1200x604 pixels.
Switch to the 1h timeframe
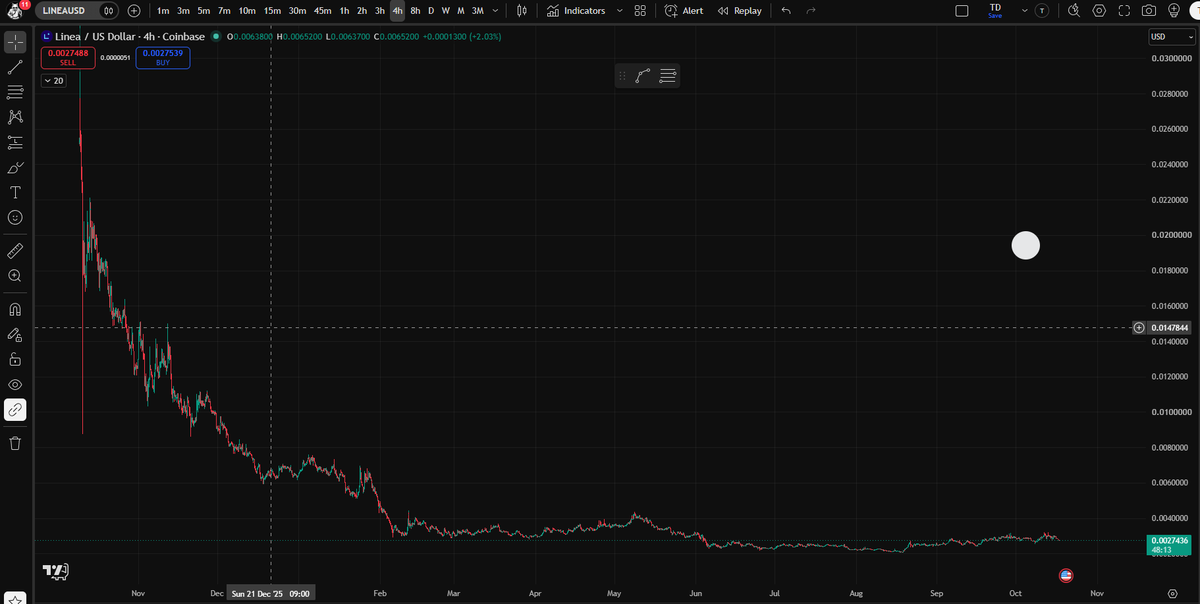tap(344, 10)
